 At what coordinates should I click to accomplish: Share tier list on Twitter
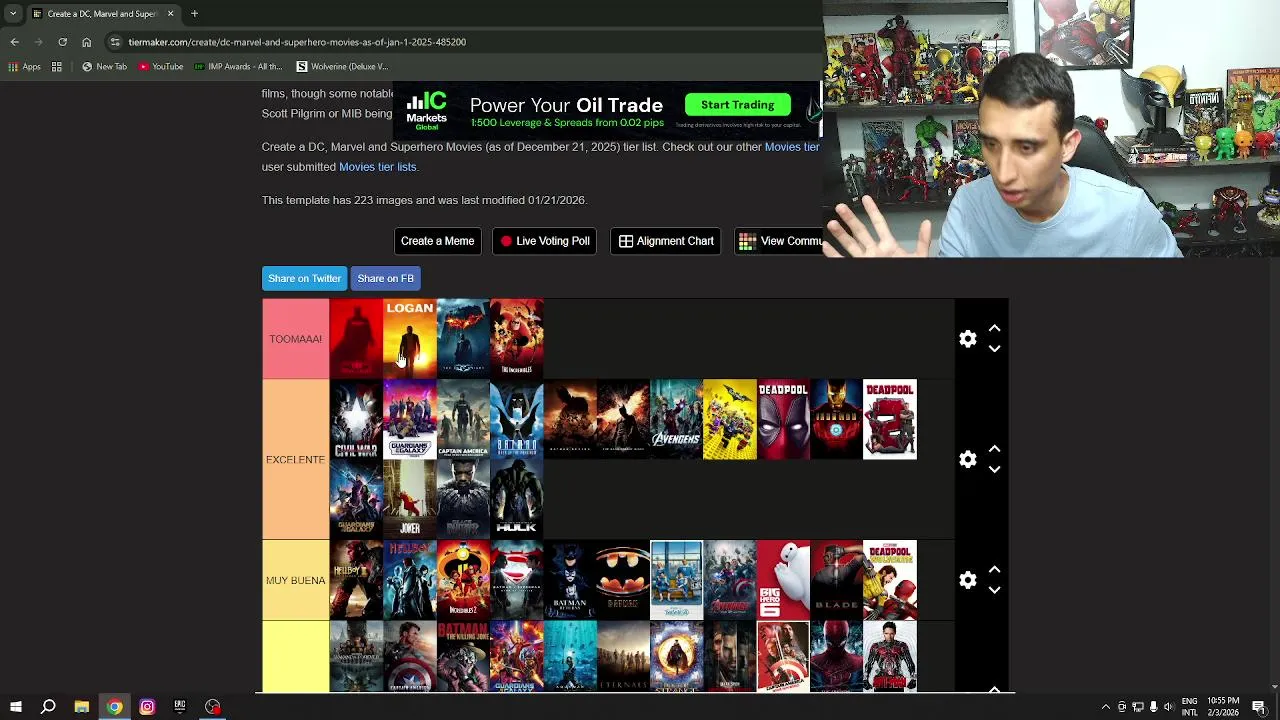(304, 278)
